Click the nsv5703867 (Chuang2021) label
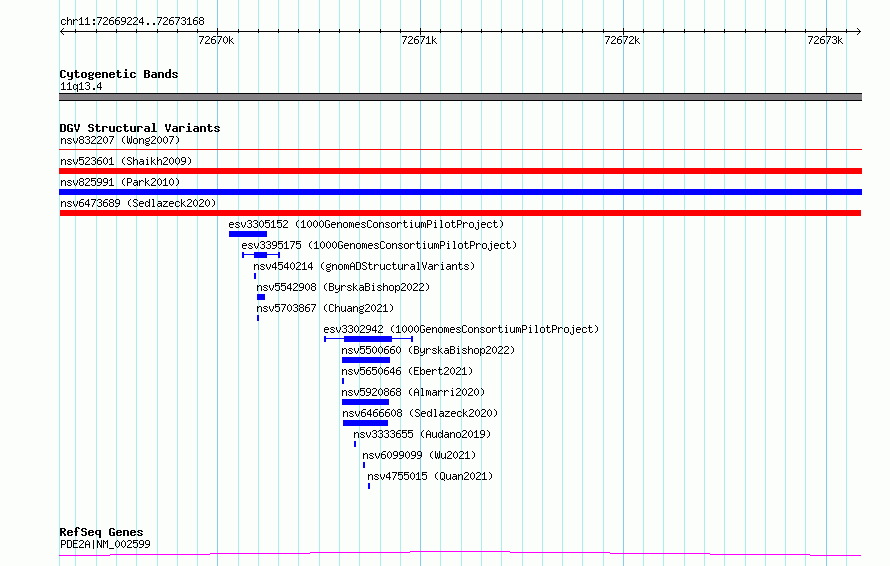This screenshot has width=890, height=566. coord(325,308)
